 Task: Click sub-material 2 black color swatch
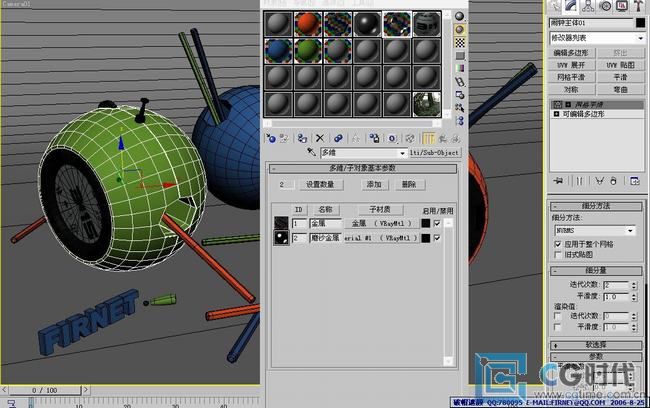(x=426, y=238)
